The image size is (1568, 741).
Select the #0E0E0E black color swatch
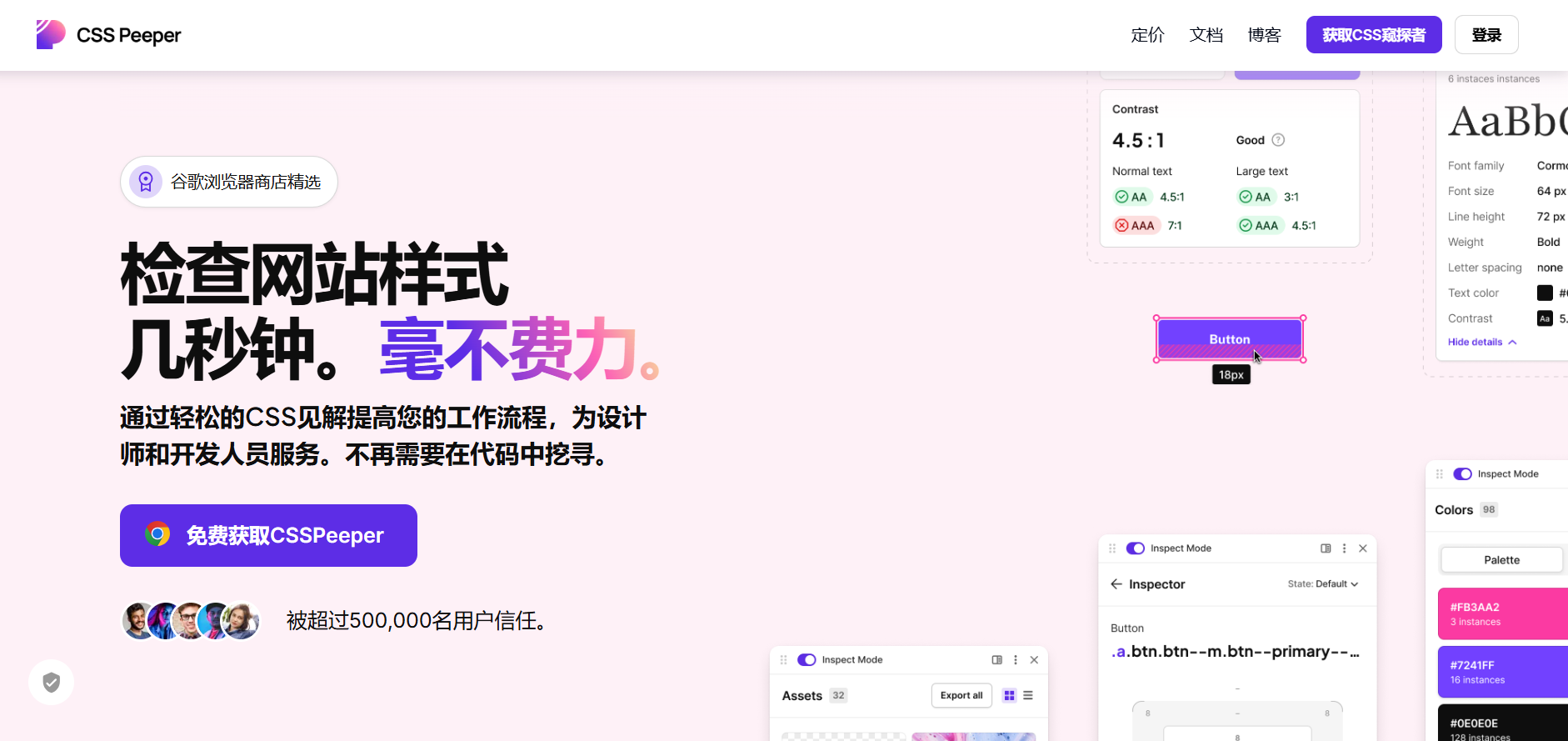pyautogui.click(x=1503, y=723)
